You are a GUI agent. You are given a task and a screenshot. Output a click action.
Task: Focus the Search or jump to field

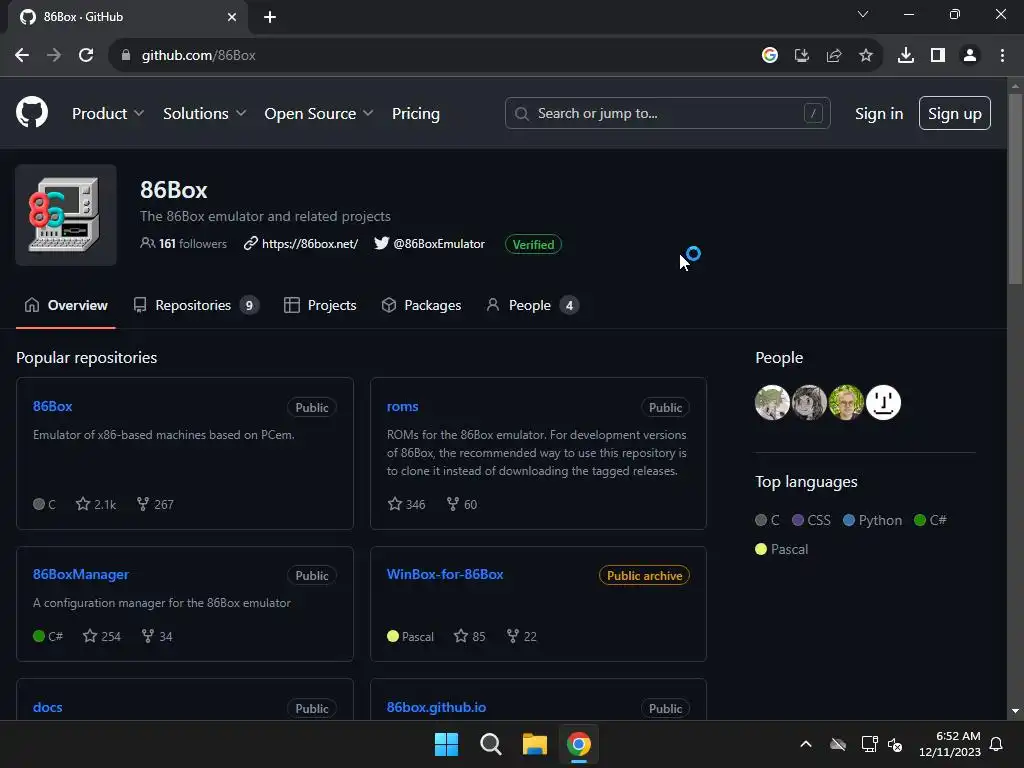[667, 113]
